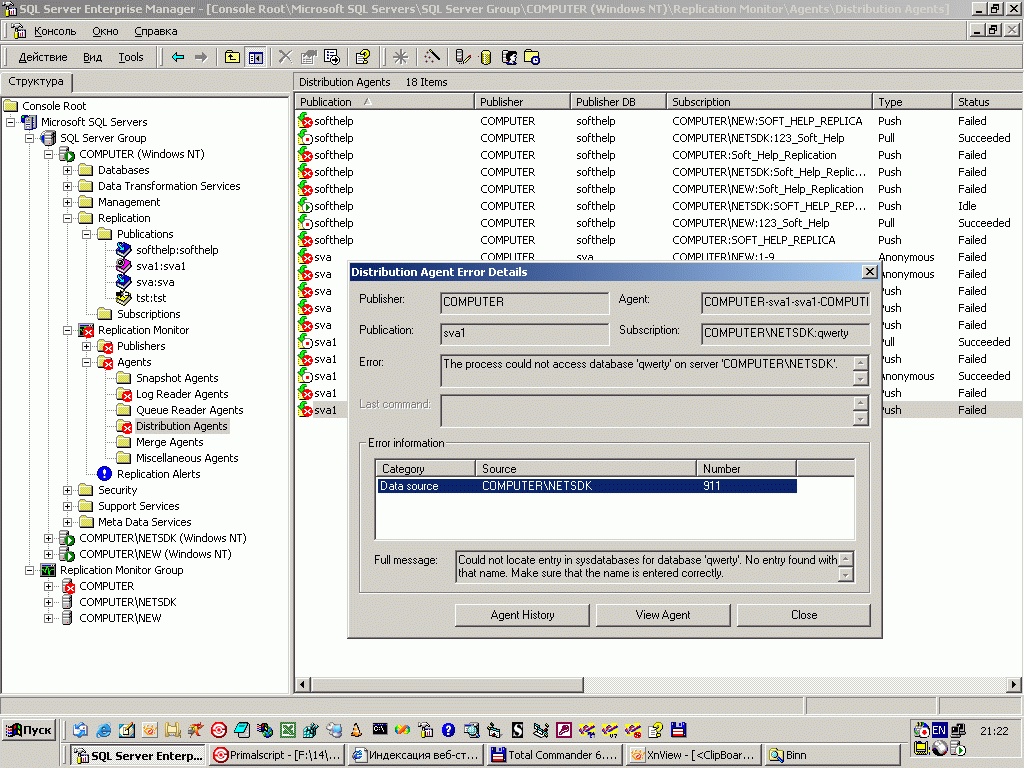Select Log Reader Agents in the tree
Image resolution: width=1024 pixels, height=768 pixels.
tap(182, 394)
